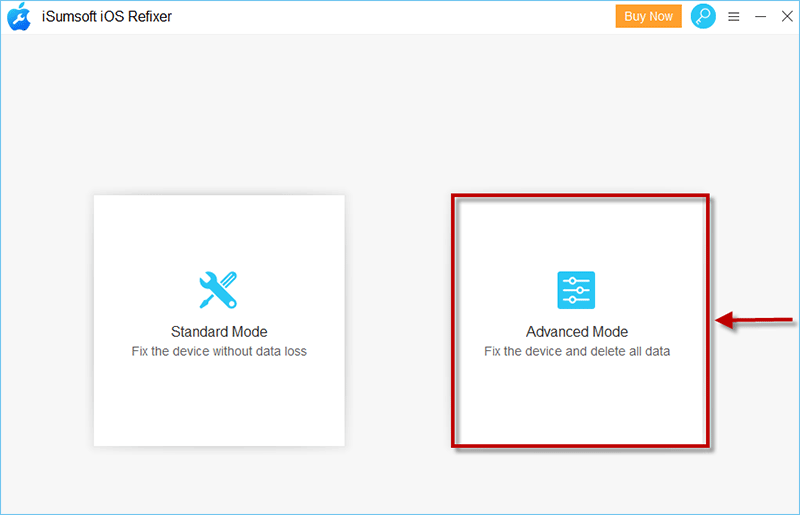The image size is (800, 515).
Task: Click 'Fix the device and delete all data'
Action: pos(577,351)
